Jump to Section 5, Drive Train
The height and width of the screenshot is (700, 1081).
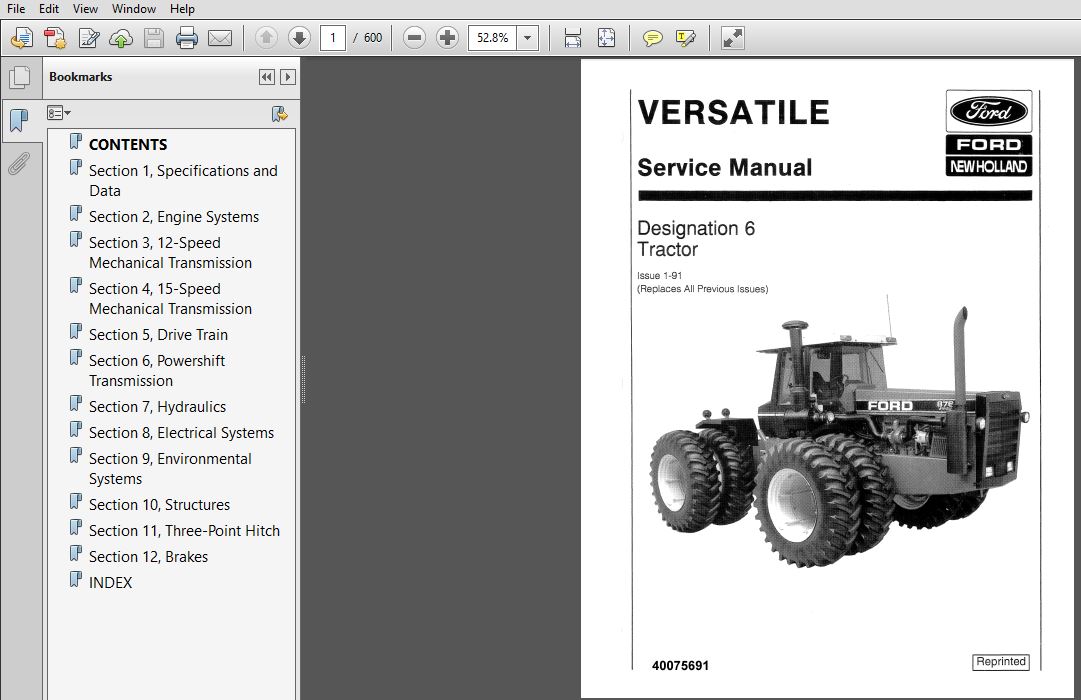tap(159, 335)
